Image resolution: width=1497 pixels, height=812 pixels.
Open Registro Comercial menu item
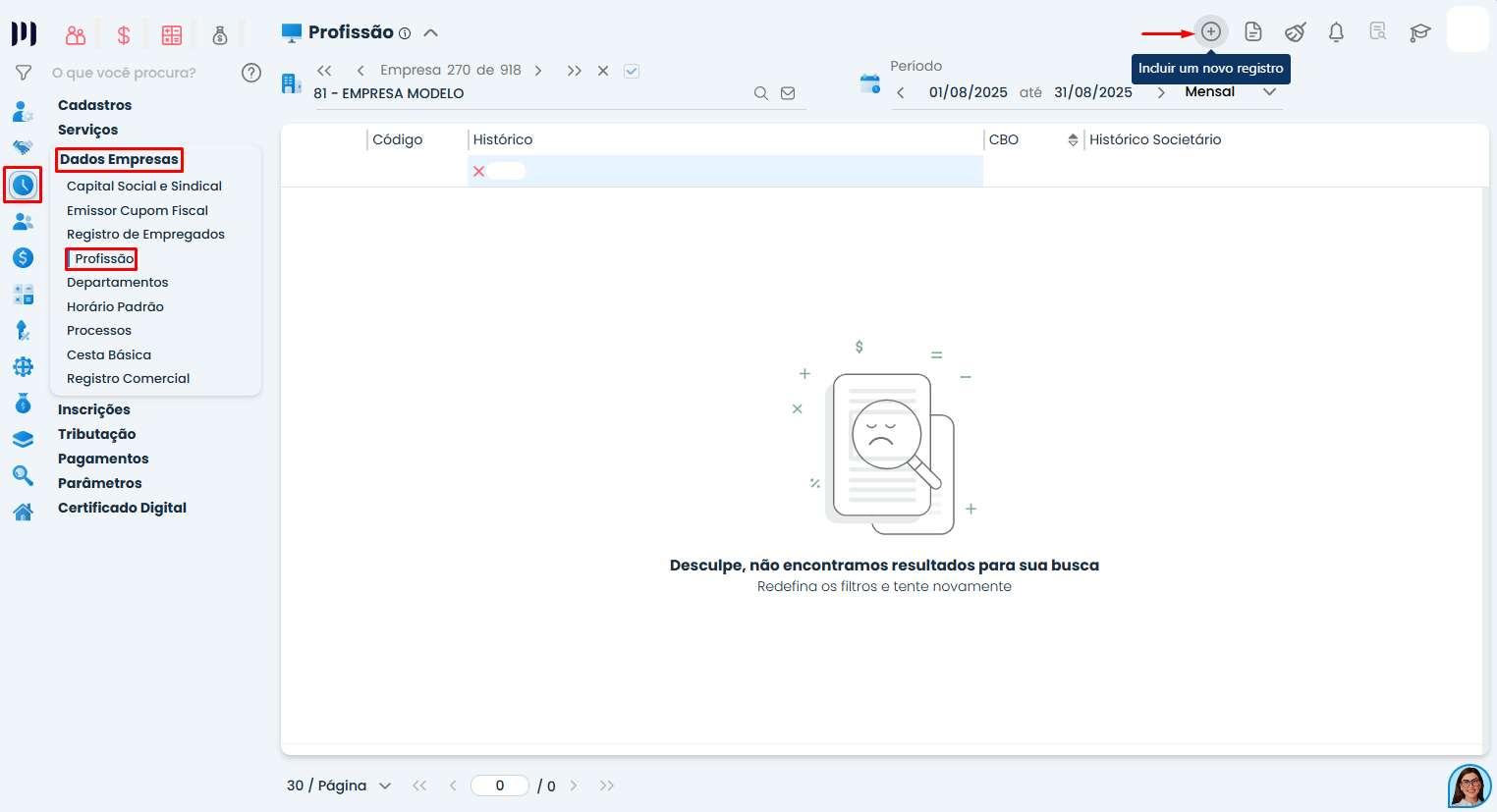tap(128, 378)
